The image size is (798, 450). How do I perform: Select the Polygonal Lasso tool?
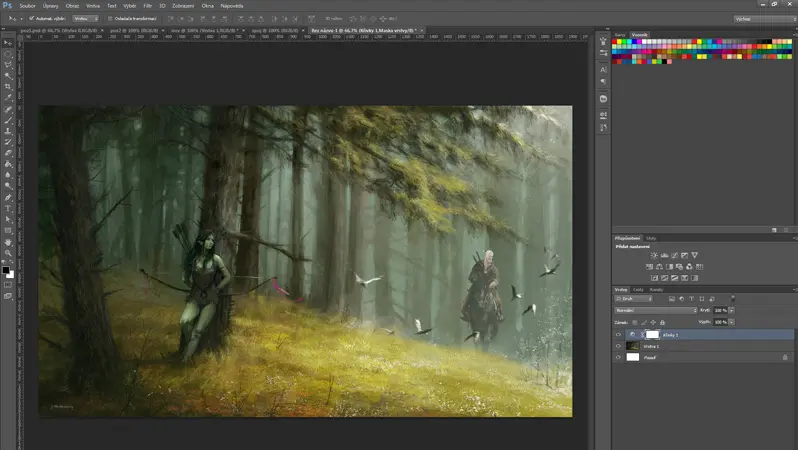click(8, 65)
